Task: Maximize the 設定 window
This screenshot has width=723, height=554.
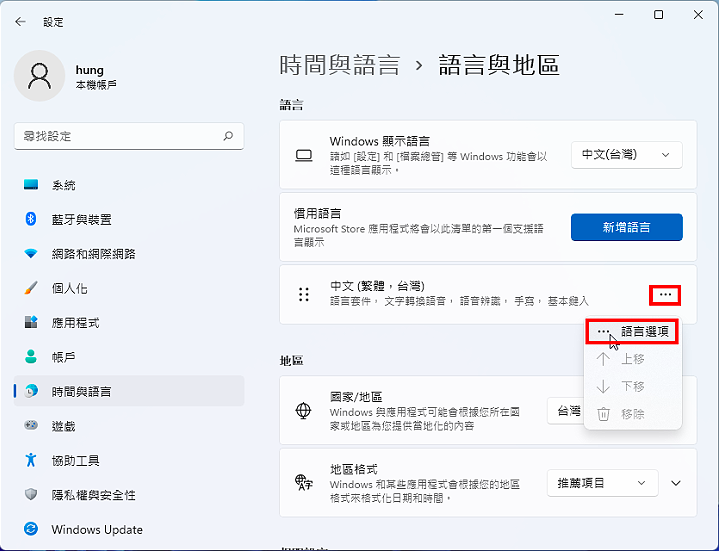Action: coord(659,15)
